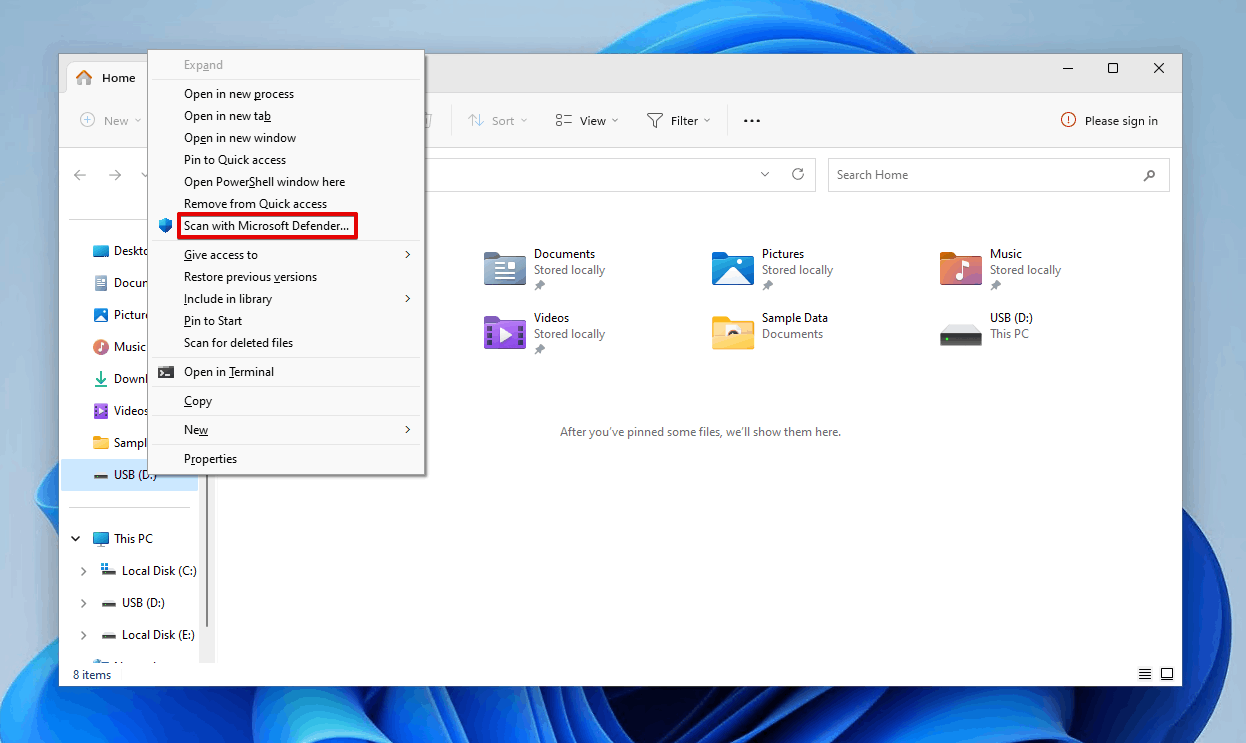Select Pictures in the sidebar
1246x743 pixels.
point(122,315)
